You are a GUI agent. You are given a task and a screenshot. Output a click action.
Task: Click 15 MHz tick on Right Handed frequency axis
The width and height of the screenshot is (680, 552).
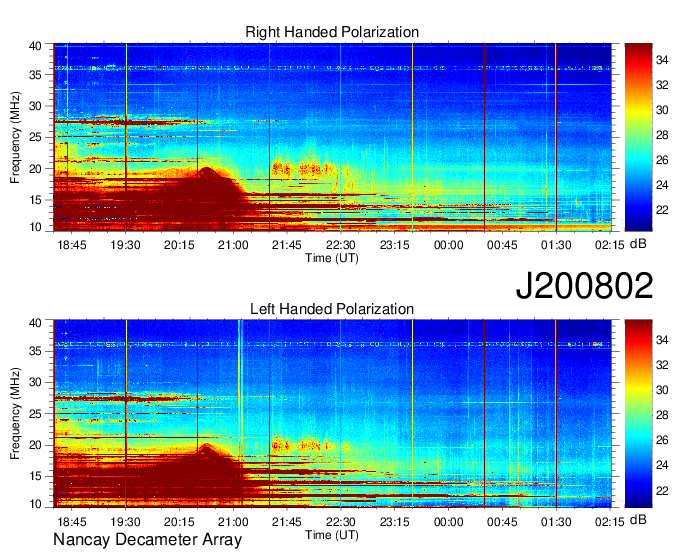click(36, 200)
